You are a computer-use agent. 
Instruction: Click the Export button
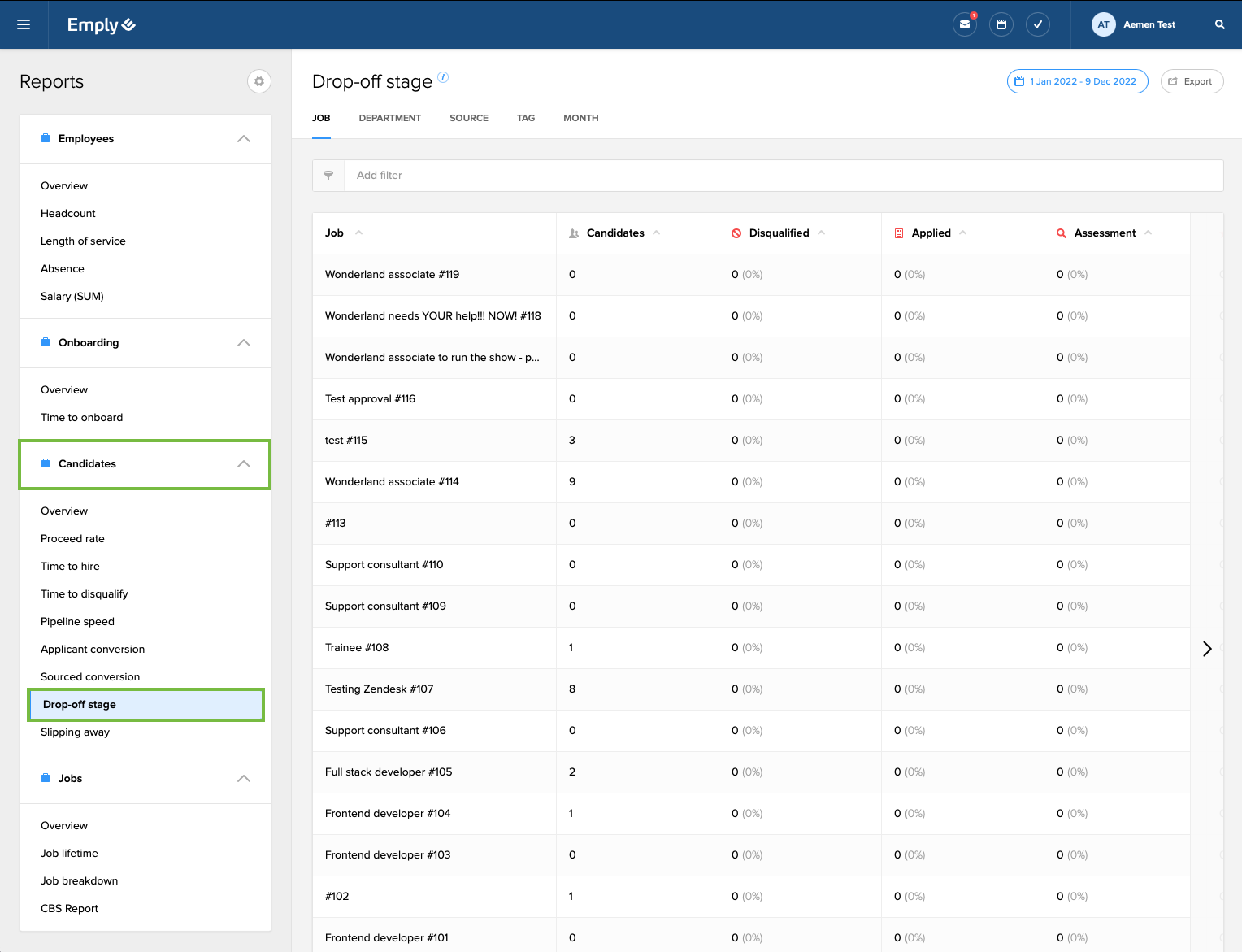pyautogui.click(x=1192, y=81)
